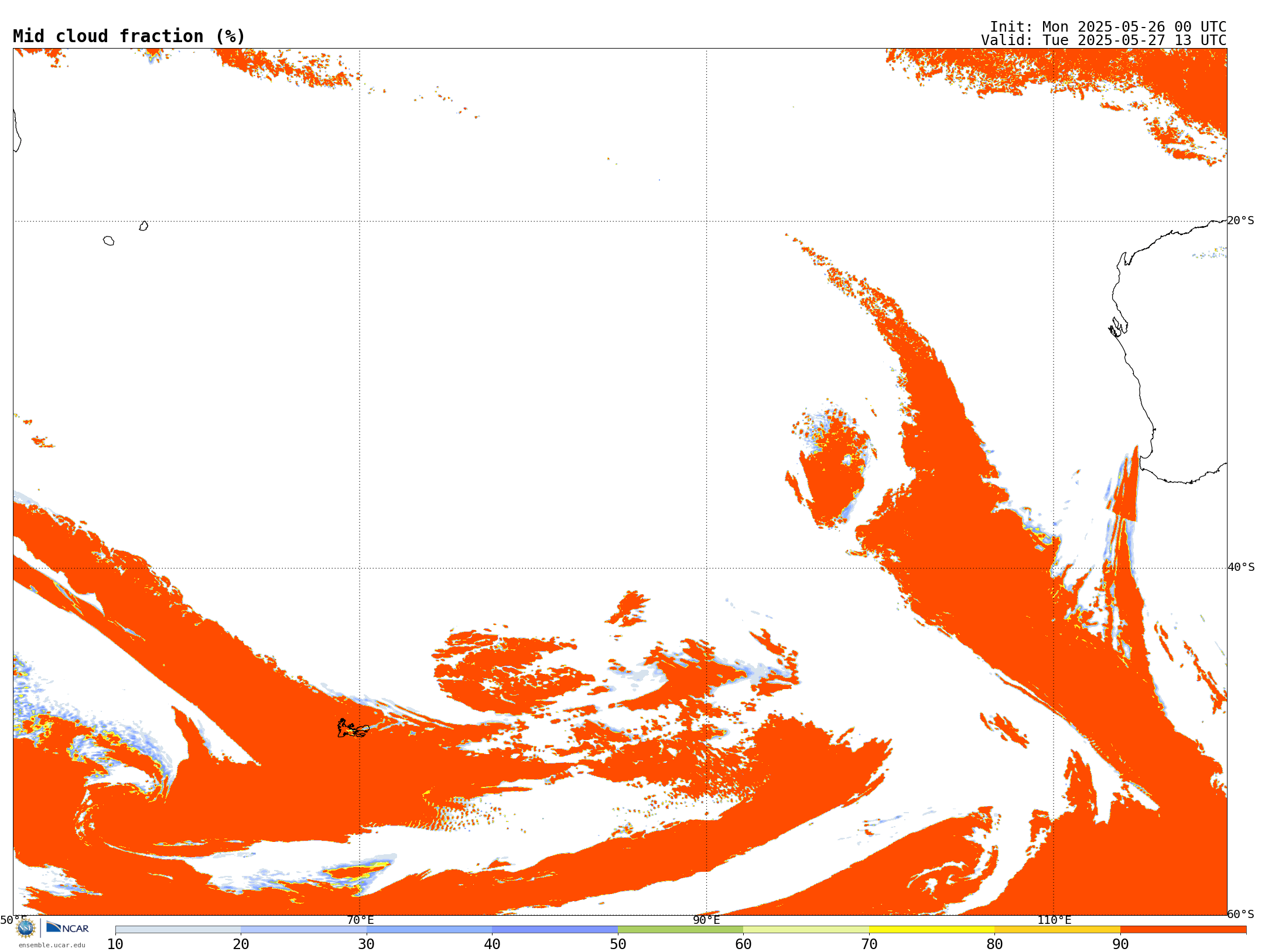The width and height of the screenshot is (1265, 952).
Task: Click the colorbar tick label 50
Action: click(x=618, y=944)
